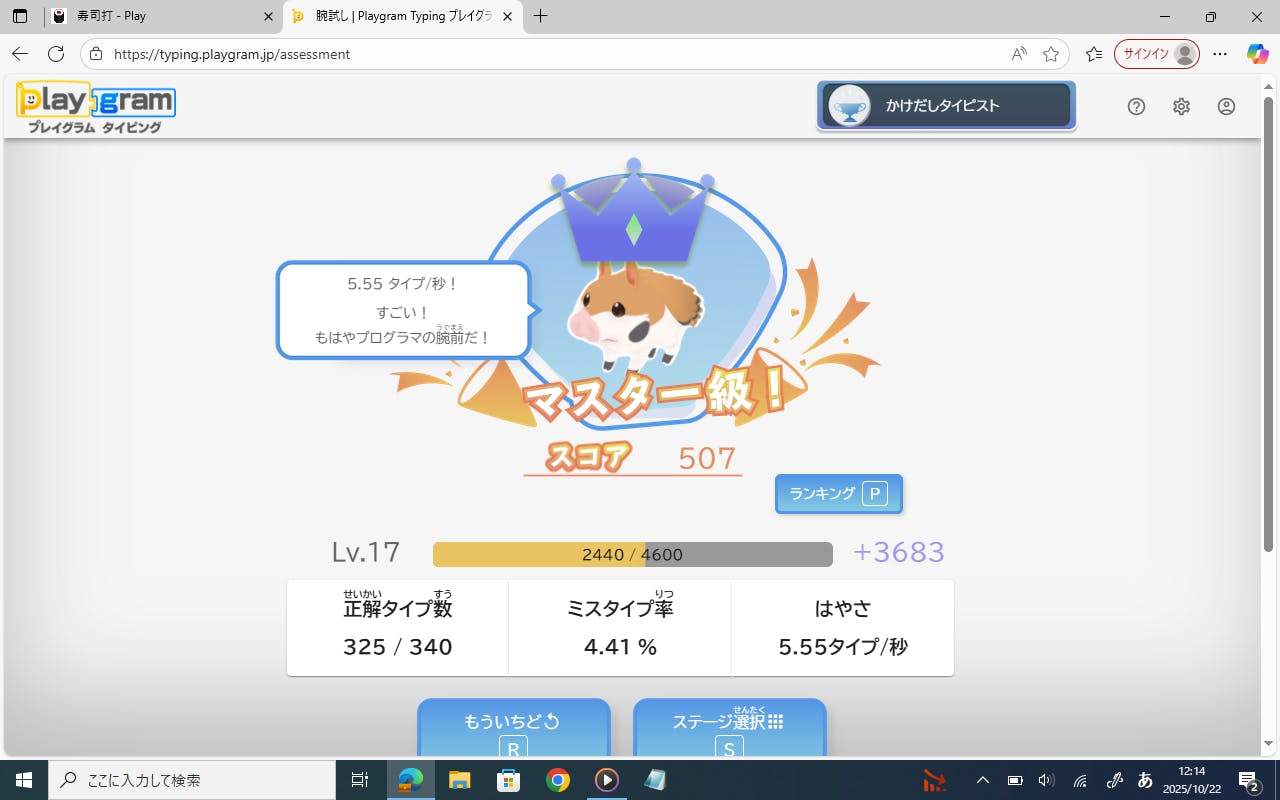Click the trophy icon in rank badge
1280x800 pixels.
pos(849,106)
